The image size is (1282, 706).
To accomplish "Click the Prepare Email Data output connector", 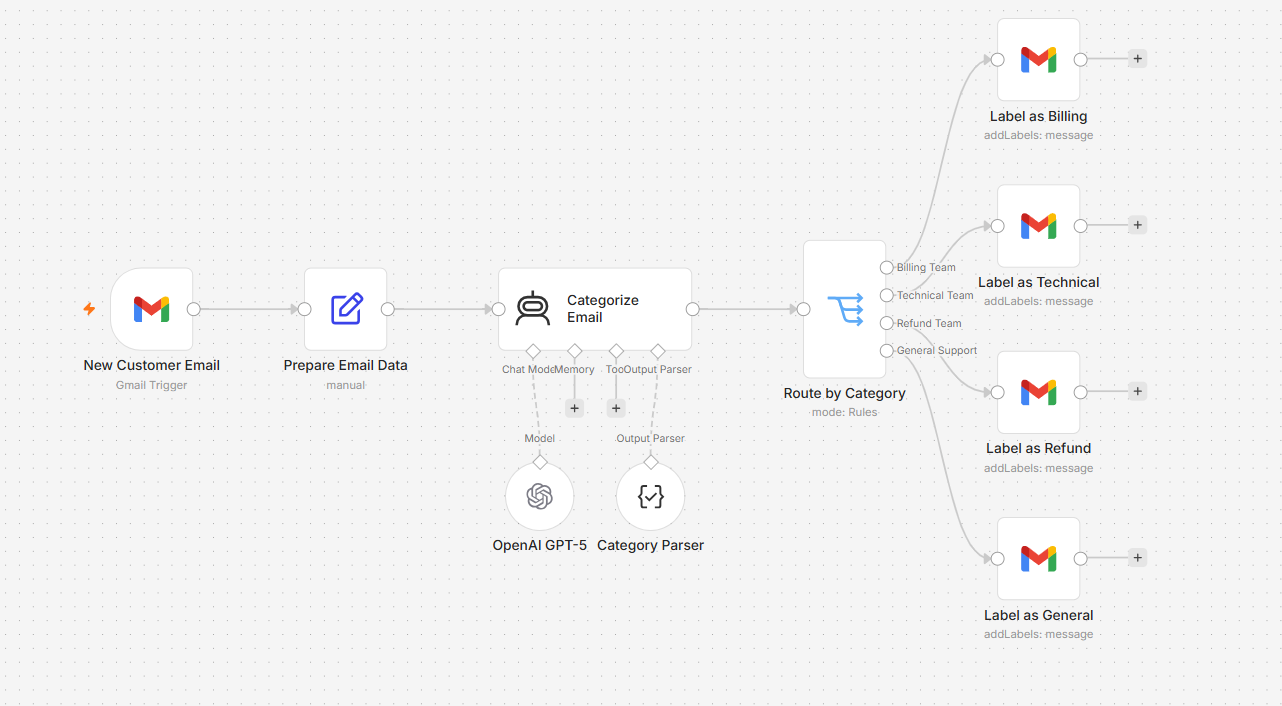I will pyautogui.click(x=388, y=309).
